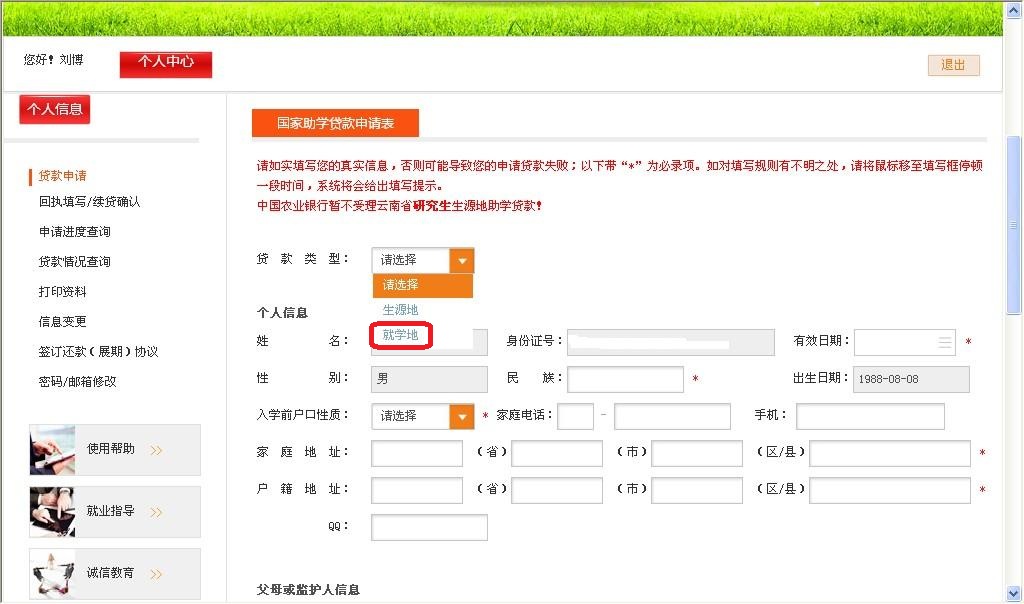Image resolution: width=1024 pixels, height=604 pixels.
Task: Expand the 入学前户口性质 dropdown
Action: 461,416
